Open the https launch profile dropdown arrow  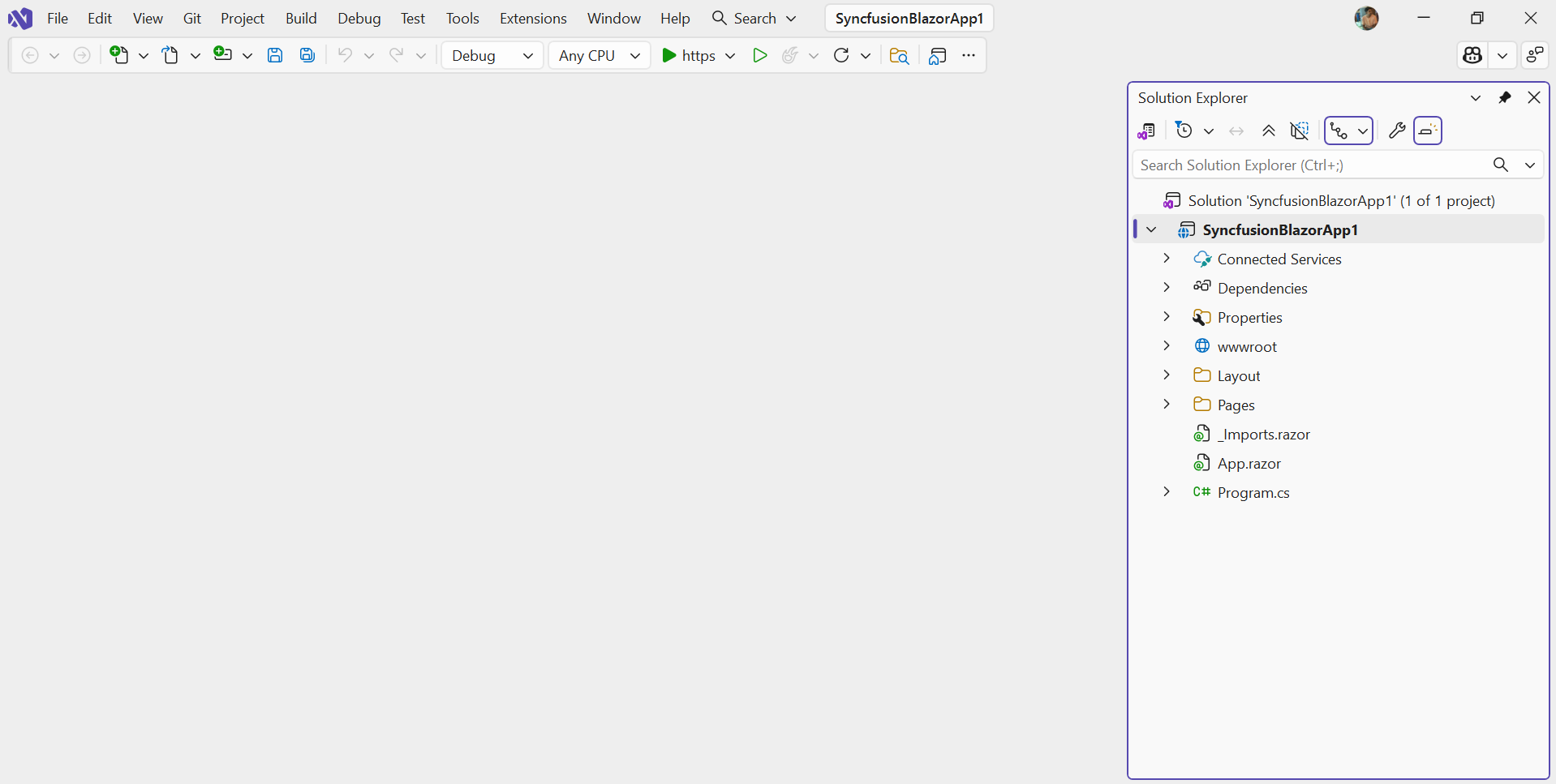[x=730, y=55]
